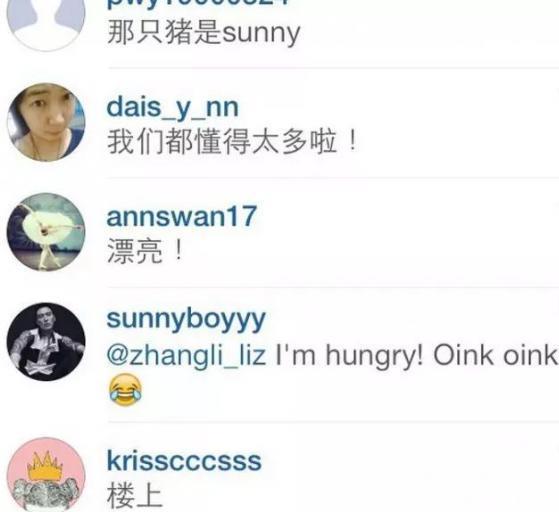Open the dais_y_nn username link
Viewport: 559px width, 512px height.
click(173, 108)
